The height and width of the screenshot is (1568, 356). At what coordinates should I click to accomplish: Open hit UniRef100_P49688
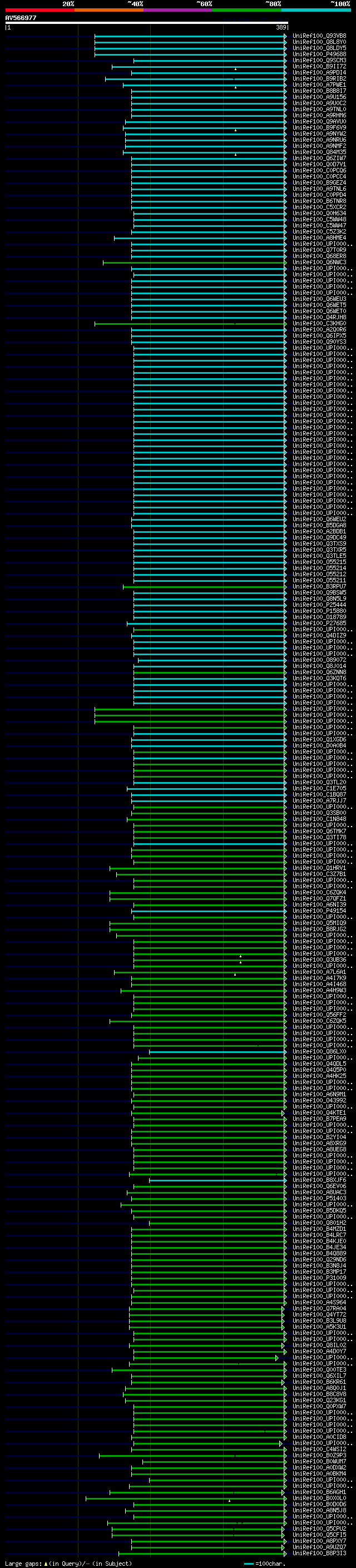[319, 54]
